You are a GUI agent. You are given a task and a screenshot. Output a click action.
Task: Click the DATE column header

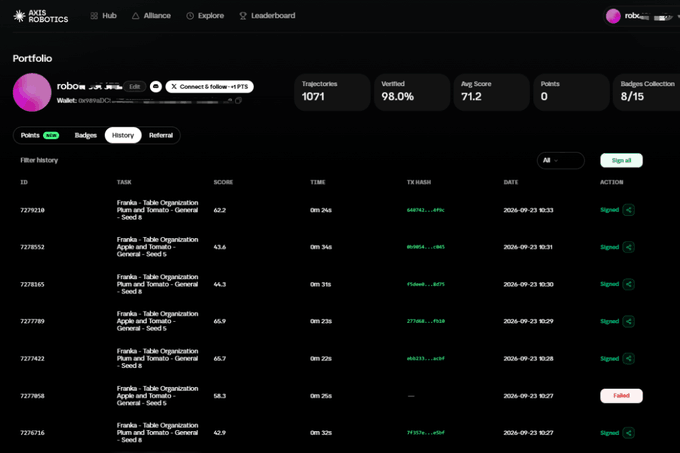pyautogui.click(x=511, y=182)
